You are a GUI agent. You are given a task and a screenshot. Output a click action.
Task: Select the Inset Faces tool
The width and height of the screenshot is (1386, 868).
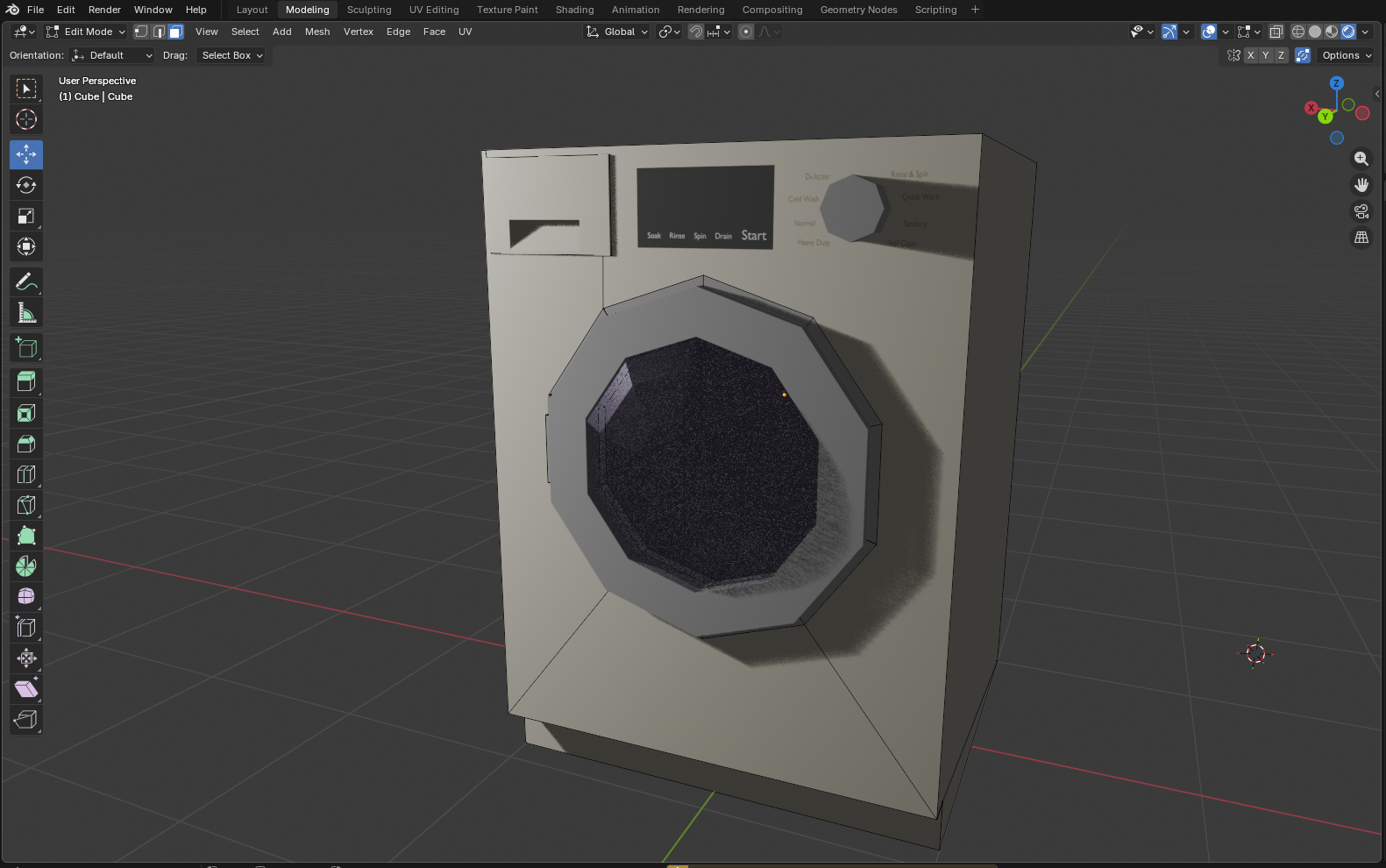pyautogui.click(x=26, y=413)
